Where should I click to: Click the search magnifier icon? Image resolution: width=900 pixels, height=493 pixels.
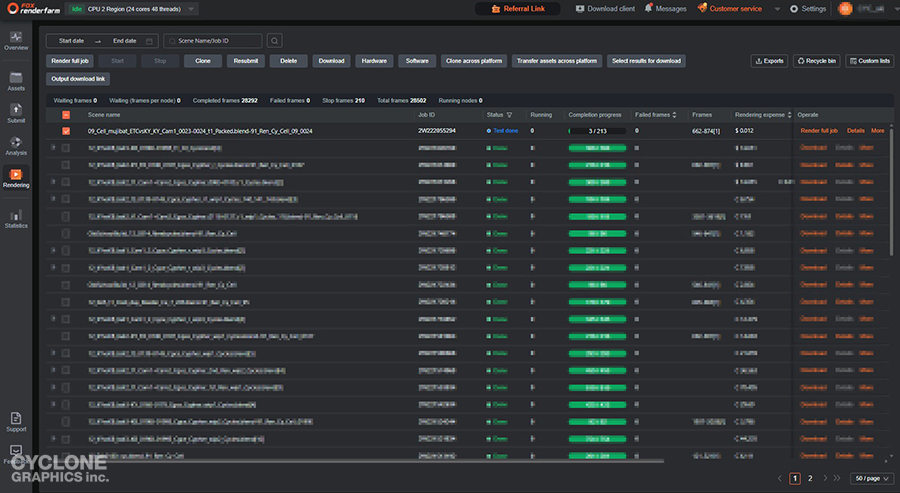274,41
